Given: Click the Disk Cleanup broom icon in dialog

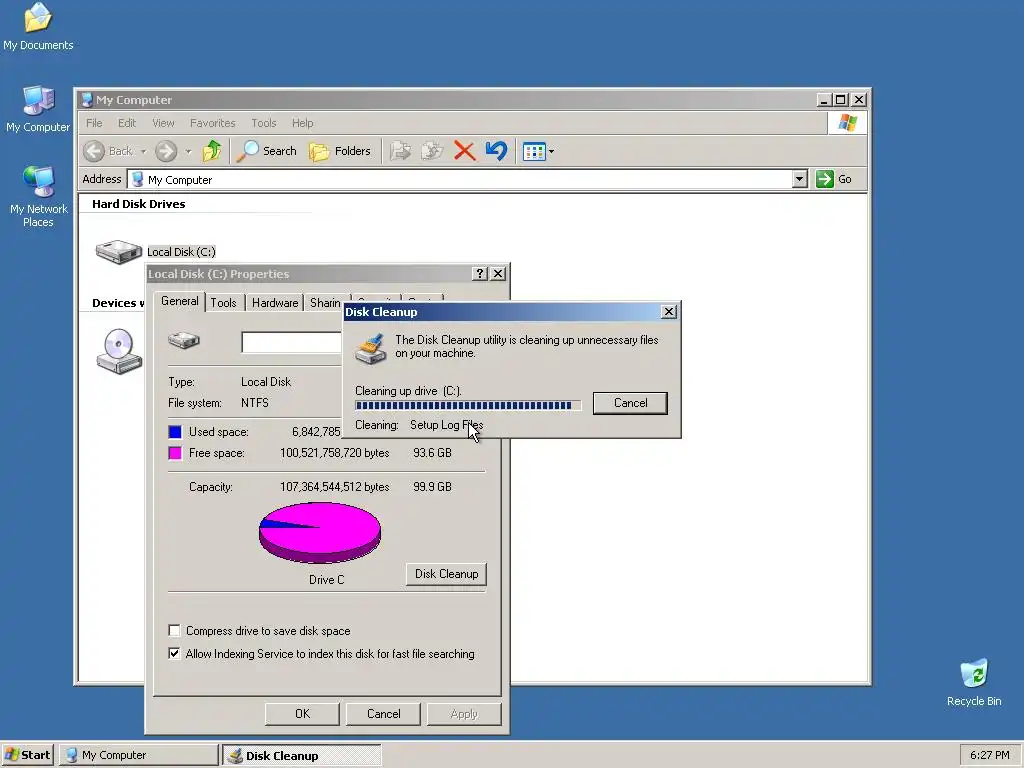Looking at the screenshot, I should 370,349.
